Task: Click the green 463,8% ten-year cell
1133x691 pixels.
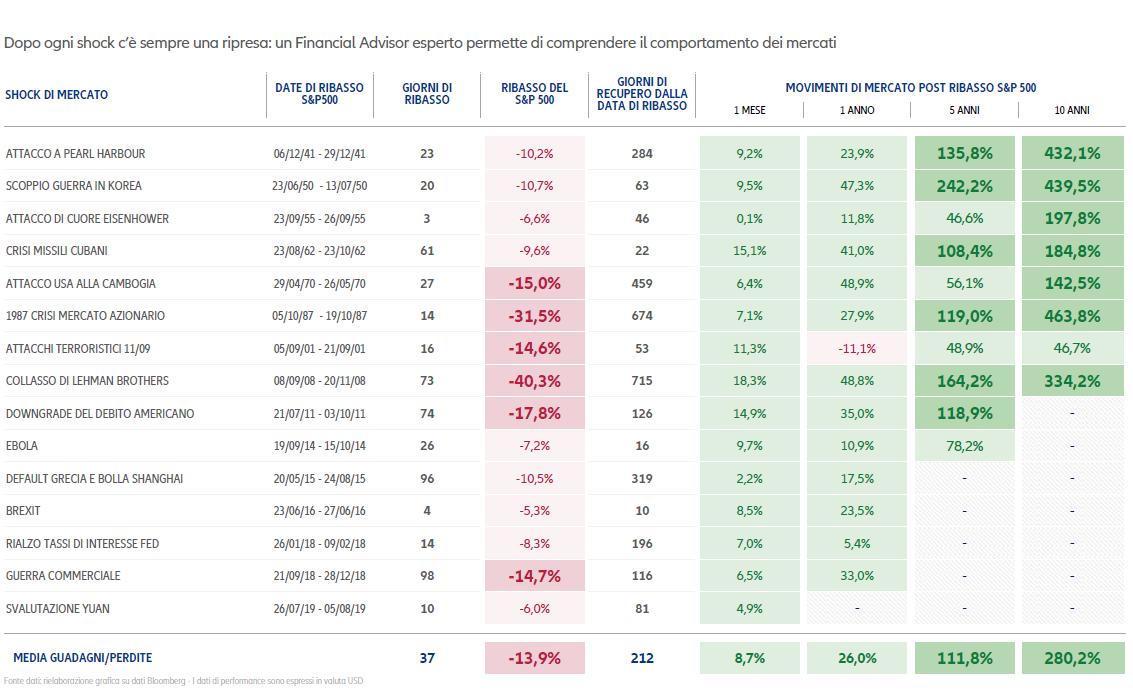Action: pyautogui.click(x=1072, y=316)
